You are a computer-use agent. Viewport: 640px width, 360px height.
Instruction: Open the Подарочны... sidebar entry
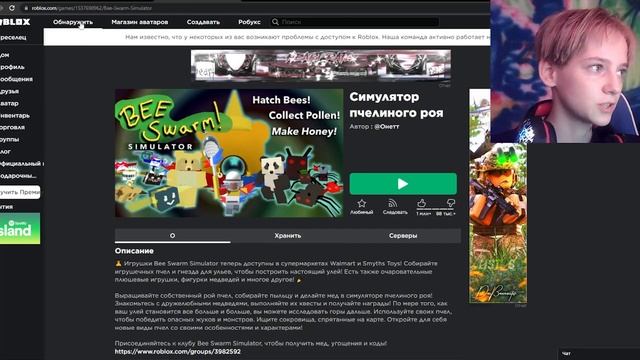(x=18, y=176)
